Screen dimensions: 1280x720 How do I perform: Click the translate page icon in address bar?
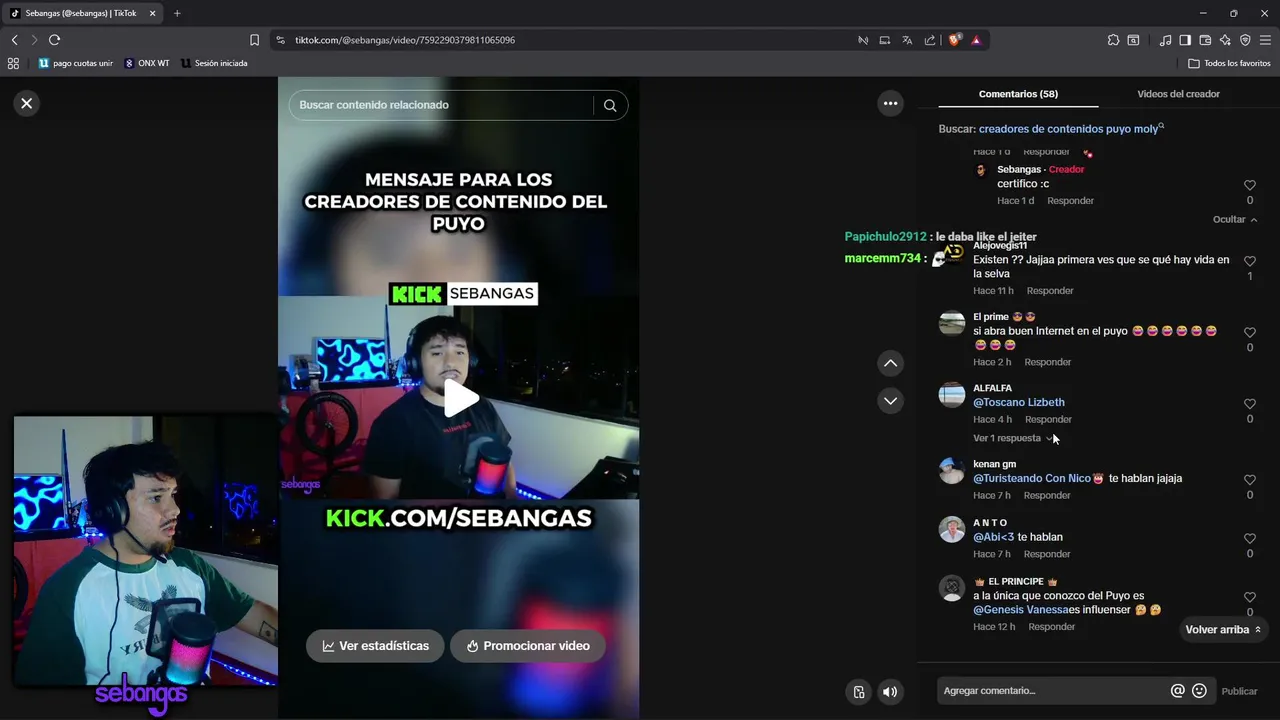907,40
